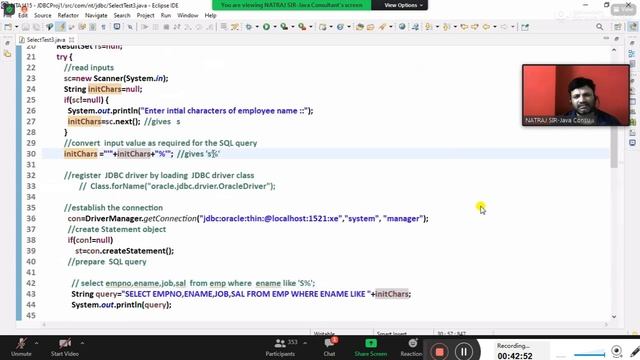Image resolution: width=640 pixels, height=360 pixels.
Task: Open the Source menu
Action: [x=42, y=16]
